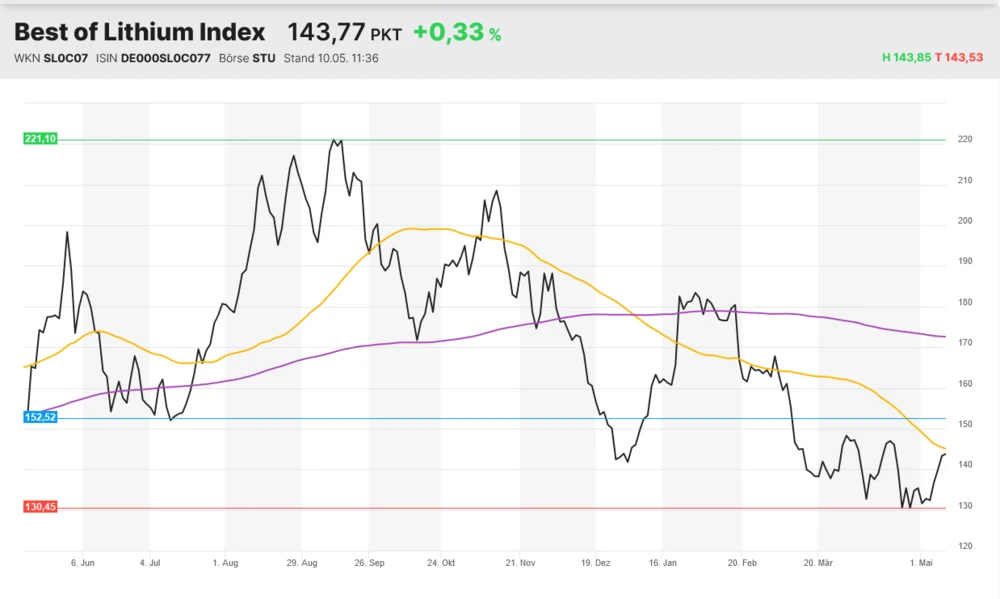The height and width of the screenshot is (599, 1000).
Task: Click the Stand 10.05. 11:36 timestamp
Action: click(x=331, y=58)
